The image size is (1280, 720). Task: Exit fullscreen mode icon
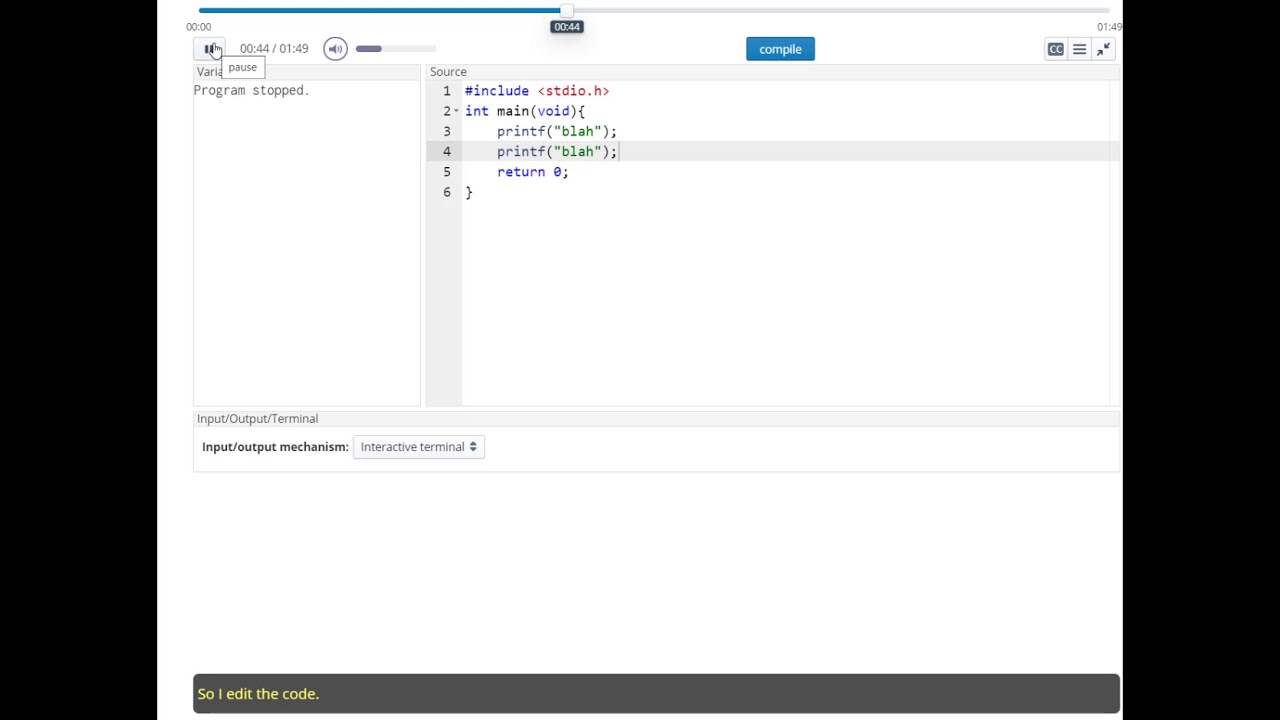(x=1103, y=49)
